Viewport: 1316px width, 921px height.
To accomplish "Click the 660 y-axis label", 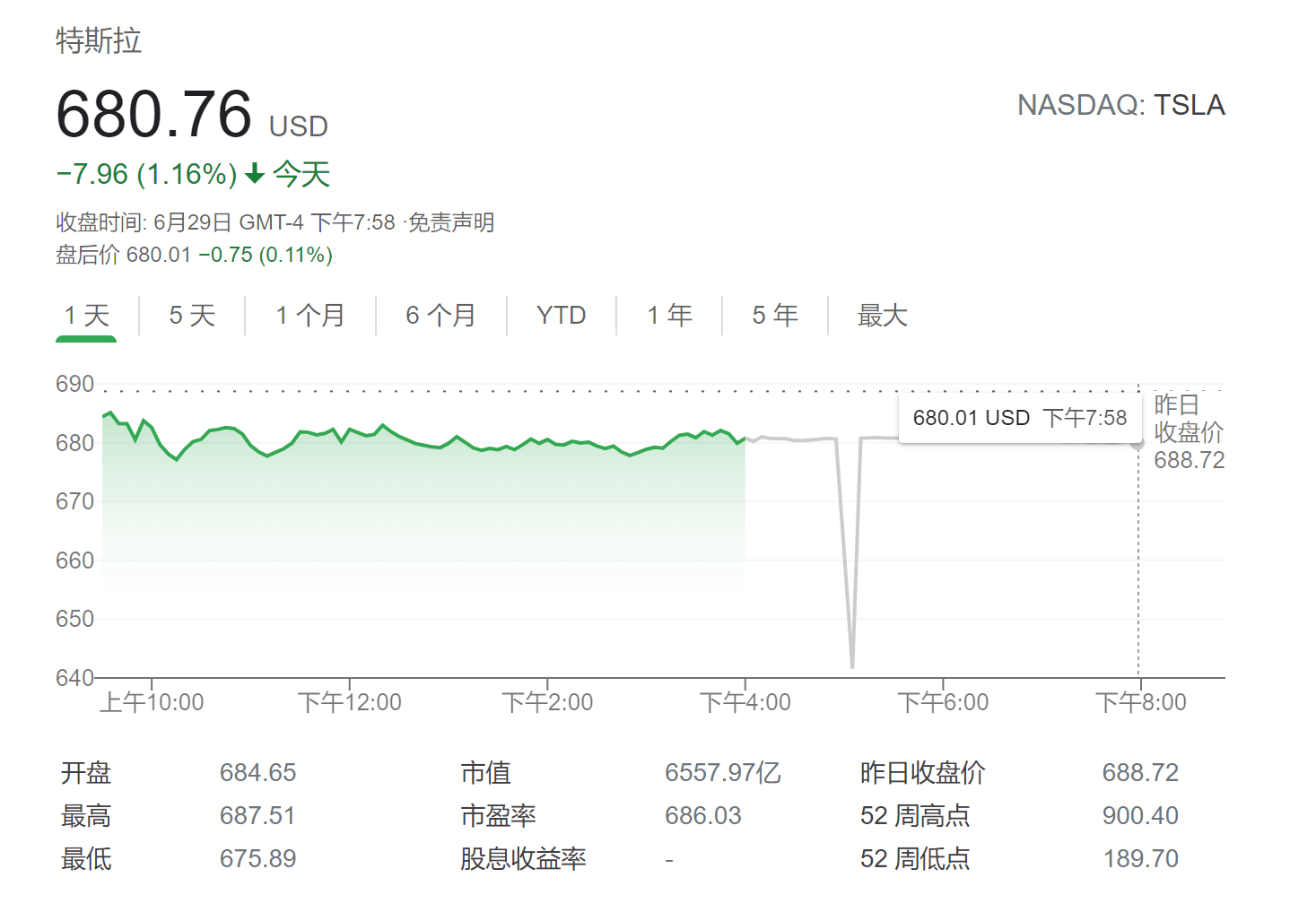I will tap(74, 560).
